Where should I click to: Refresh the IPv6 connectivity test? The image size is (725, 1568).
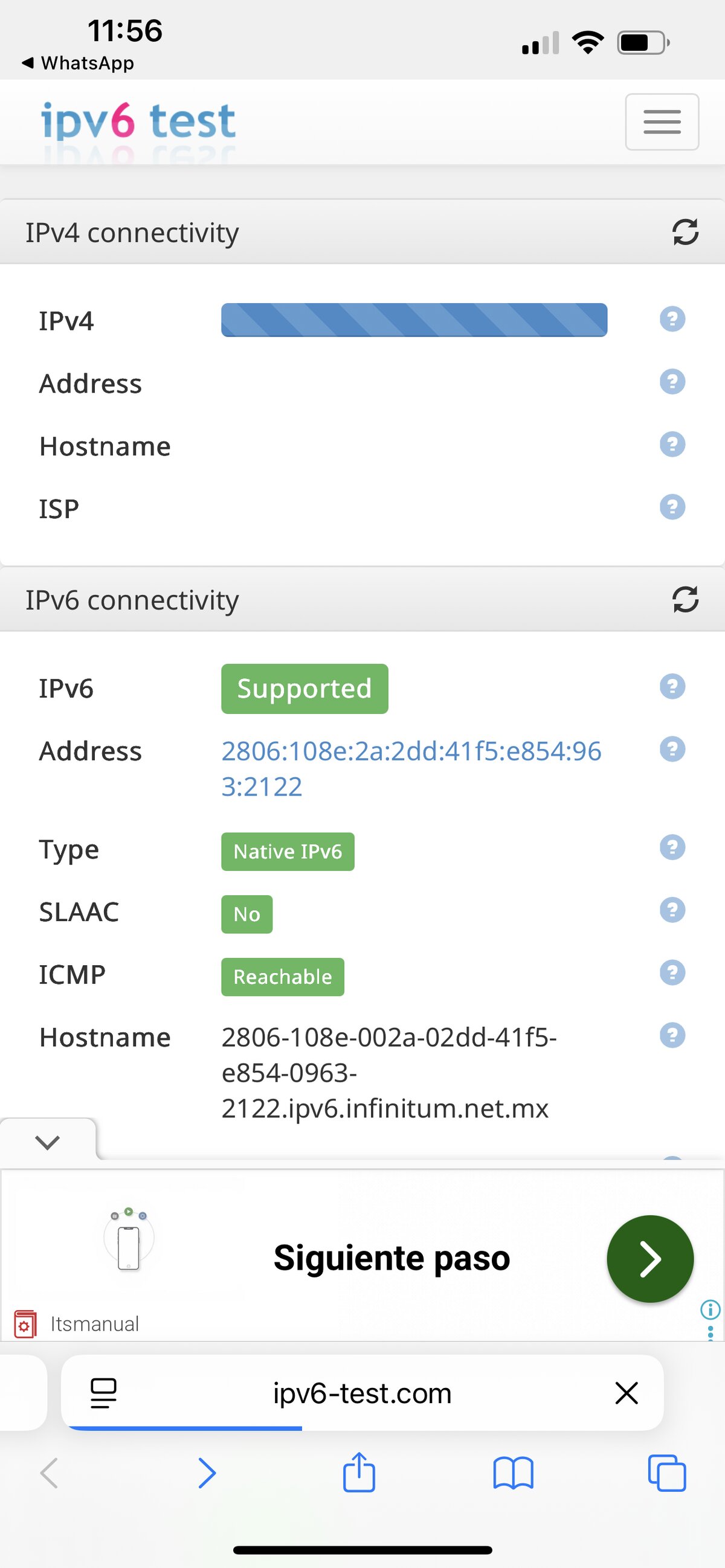pyautogui.click(x=685, y=600)
